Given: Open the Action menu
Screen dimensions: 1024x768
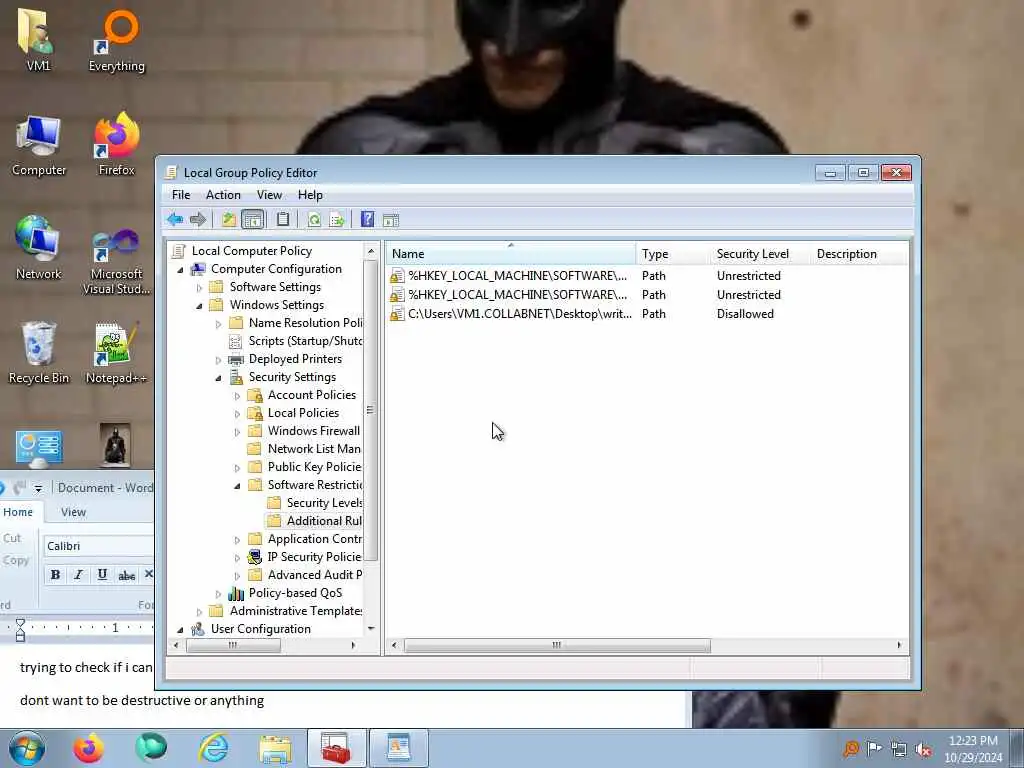Looking at the screenshot, I should (x=223, y=195).
